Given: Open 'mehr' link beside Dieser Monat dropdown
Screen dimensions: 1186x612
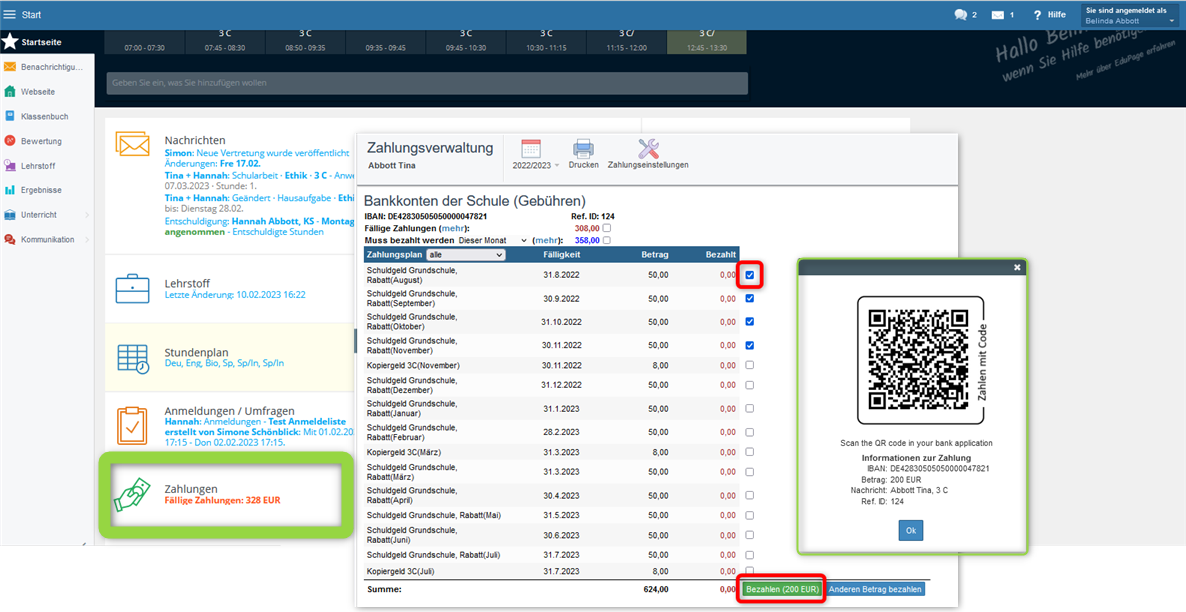Looking at the screenshot, I should (x=547, y=240).
